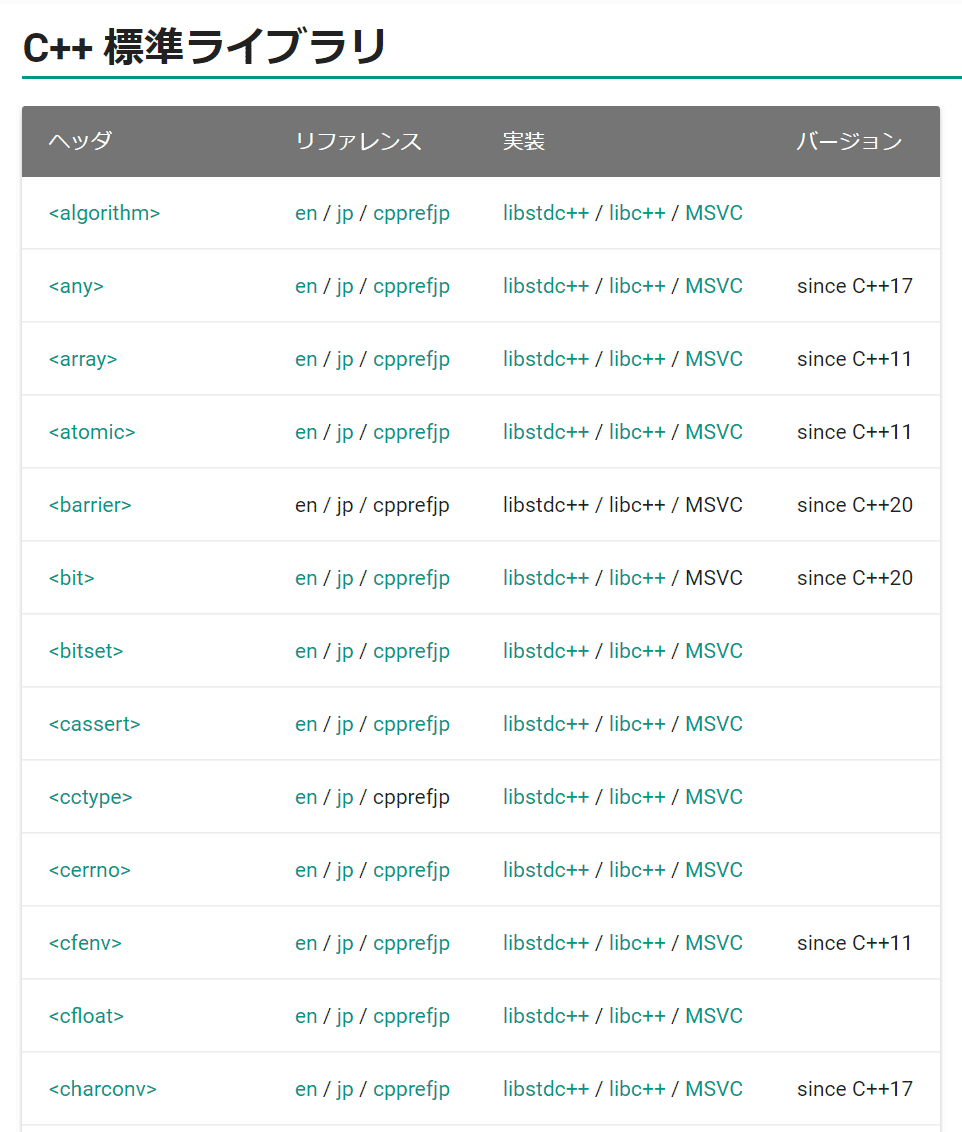The height and width of the screenshot is (1132, 962).
Task: Click 'cpprefjp' in the <algorithm> row
Action: pos(411,214)
